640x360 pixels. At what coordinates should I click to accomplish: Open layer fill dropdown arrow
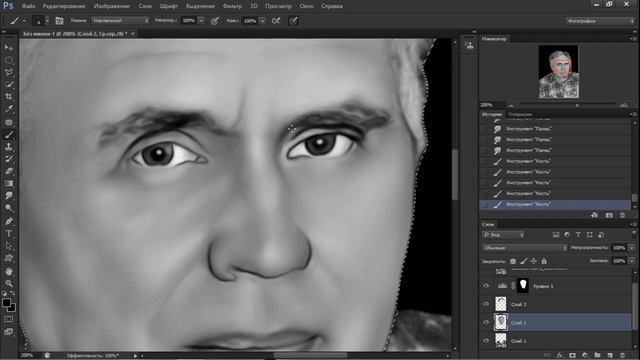click(632, 261)
